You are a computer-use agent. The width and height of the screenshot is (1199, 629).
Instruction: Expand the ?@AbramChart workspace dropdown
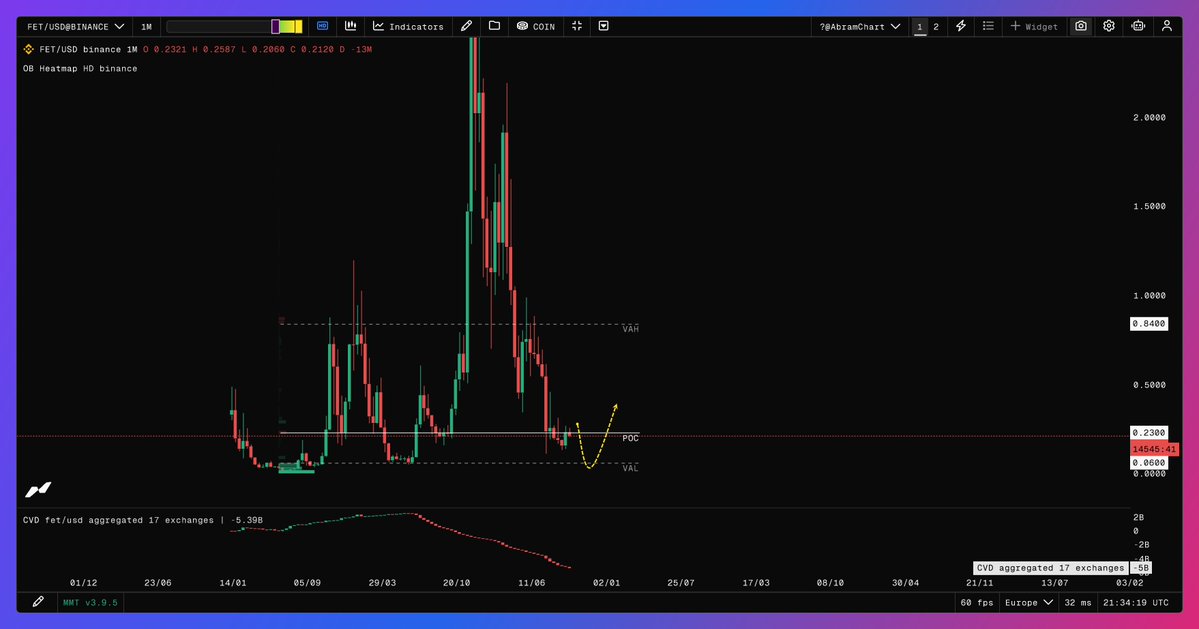click(859, 27)
